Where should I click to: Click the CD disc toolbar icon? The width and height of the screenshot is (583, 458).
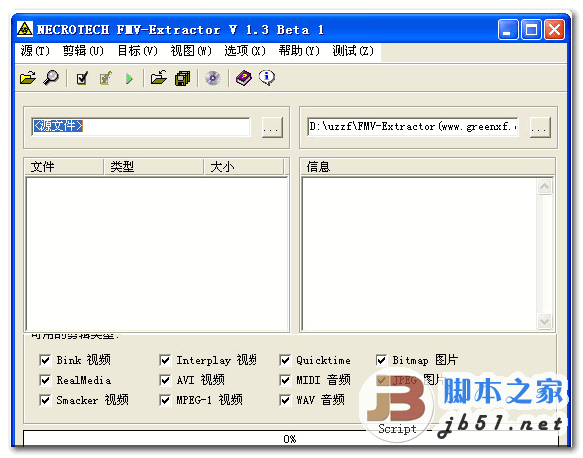(213, 78)
